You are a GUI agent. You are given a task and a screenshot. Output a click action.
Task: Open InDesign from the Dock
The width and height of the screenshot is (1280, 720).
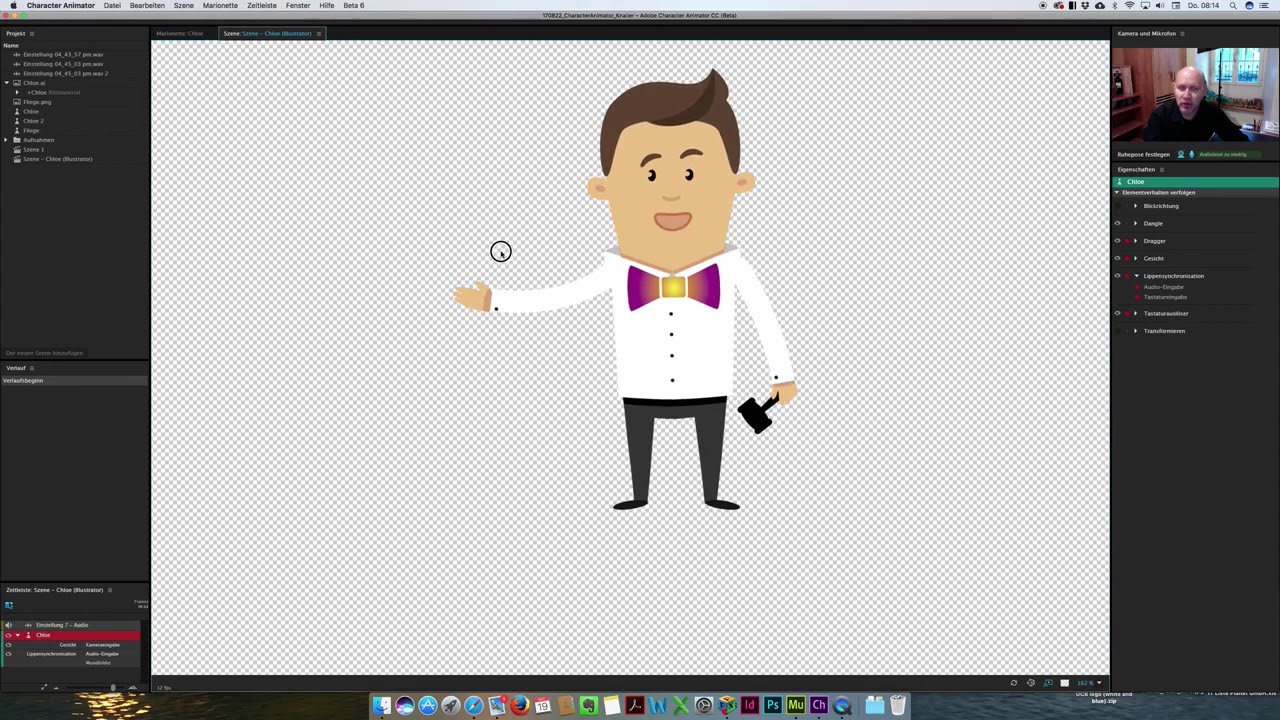tap(749, 705)
